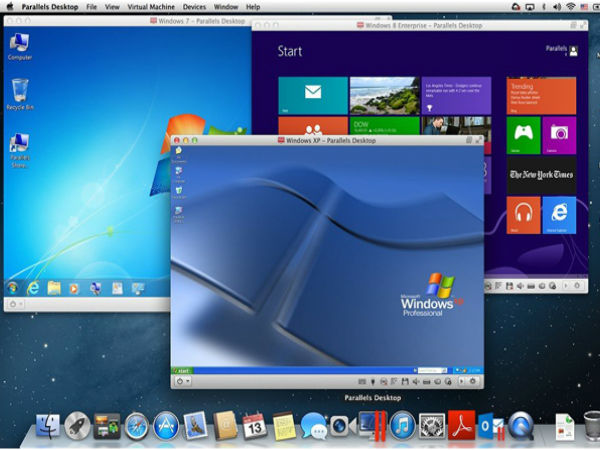Open the App Store from the Dock
The width and height of the screenshot is (600, 450).
coord(166,426)
